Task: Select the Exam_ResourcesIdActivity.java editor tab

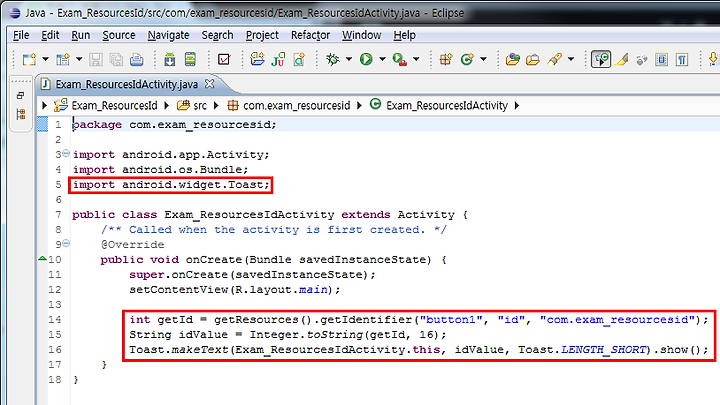Action: tap(127, 84)
